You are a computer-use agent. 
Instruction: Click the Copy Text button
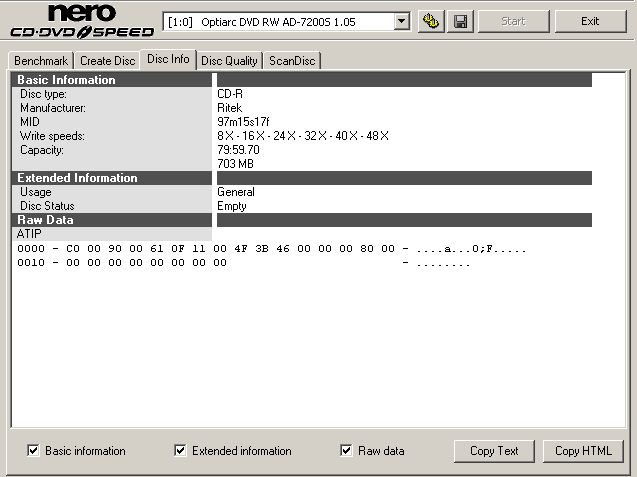[494, 451]
